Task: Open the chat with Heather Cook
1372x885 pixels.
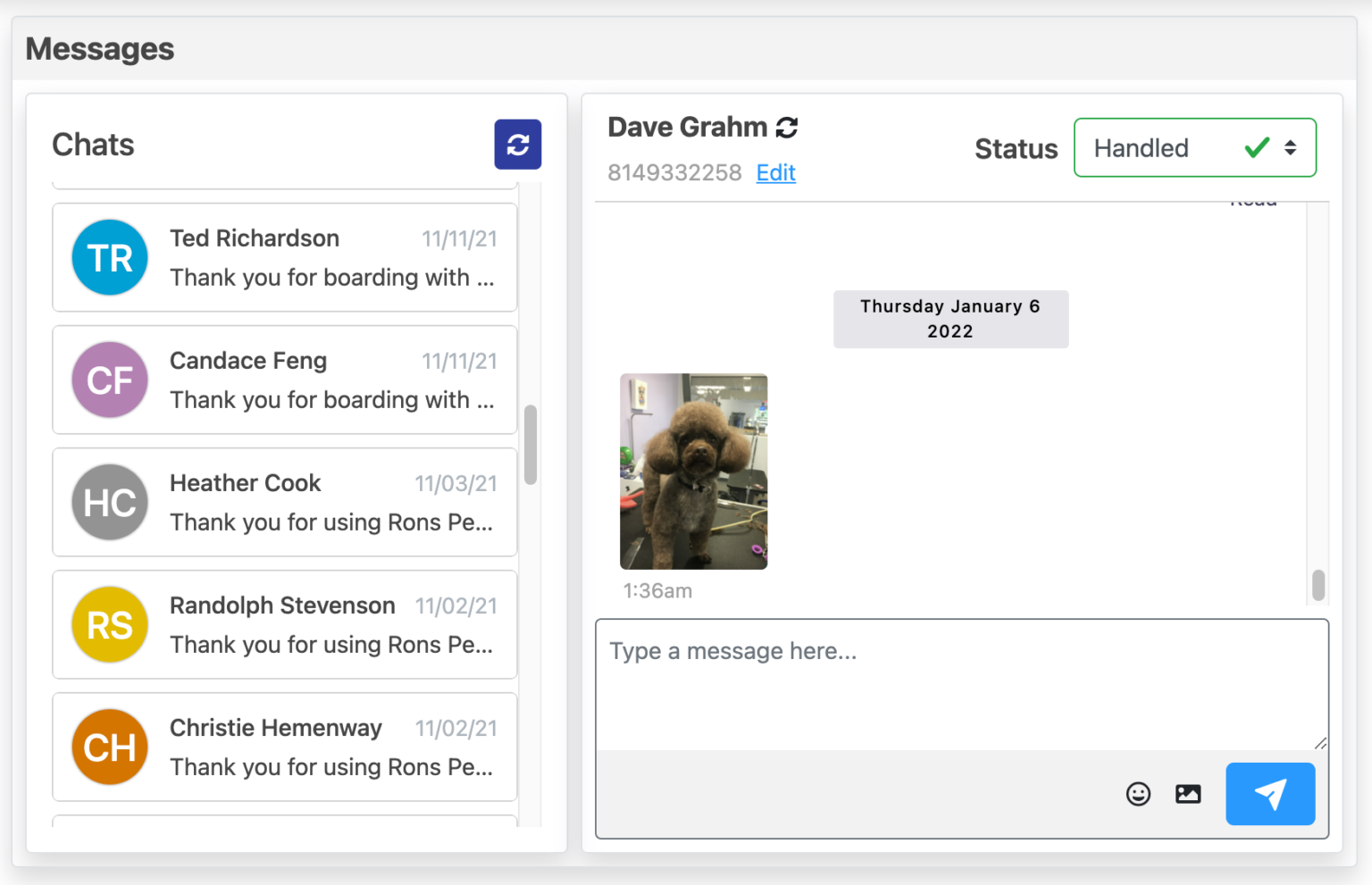Action: [284, 502]
